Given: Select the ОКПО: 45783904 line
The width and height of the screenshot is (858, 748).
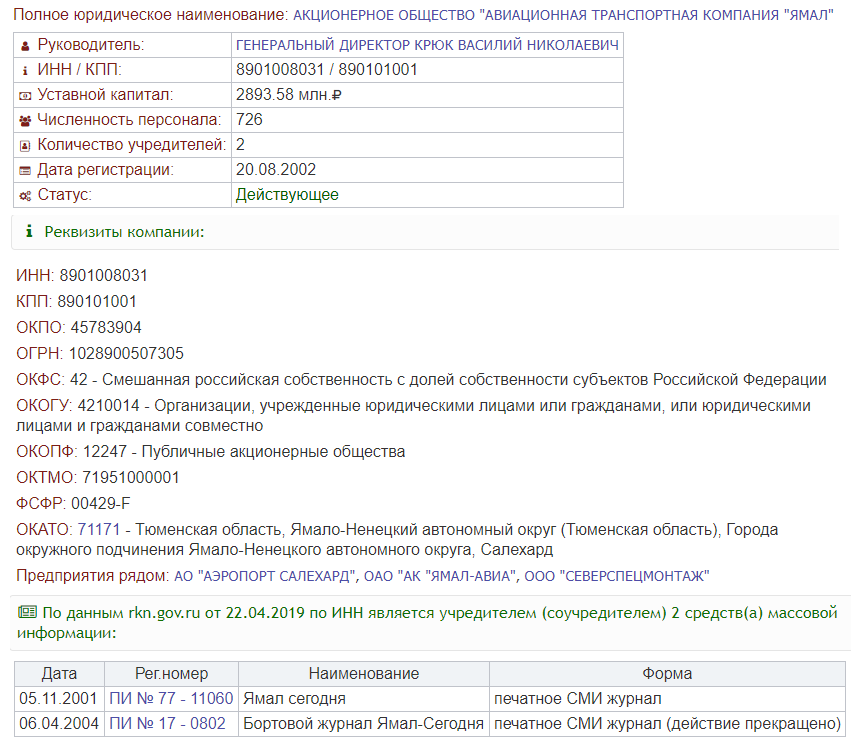Looking at the screenshot, I should [79, 328].
